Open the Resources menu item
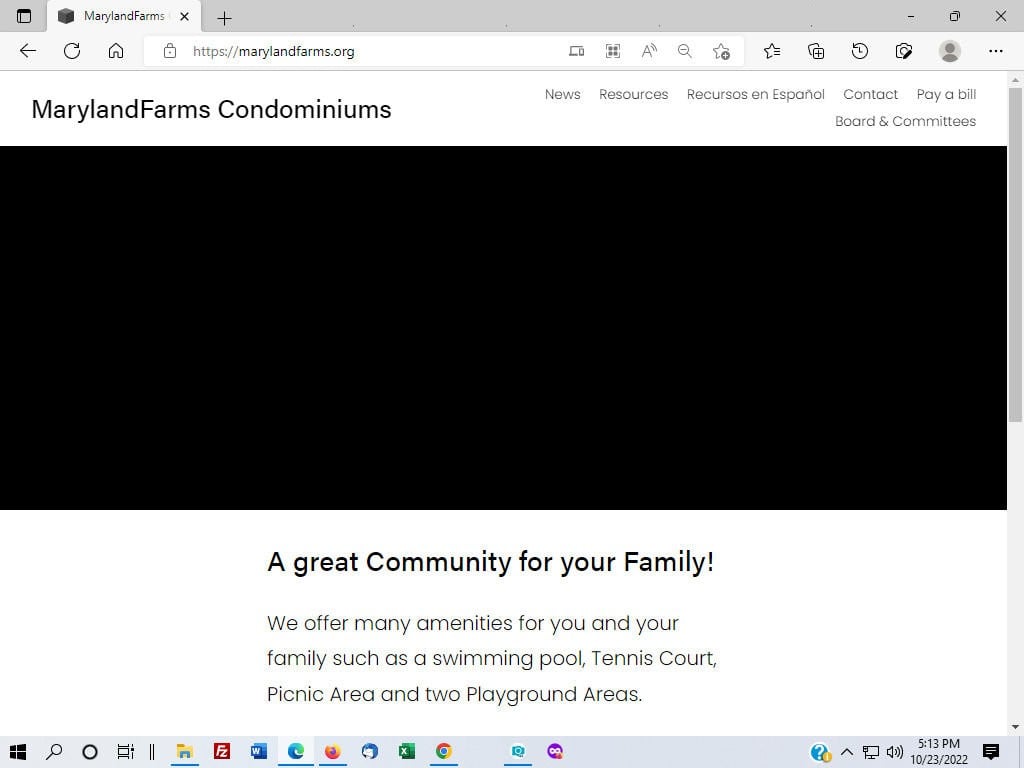Viewport: 1024px width, 768px height. tap(633, 94)
